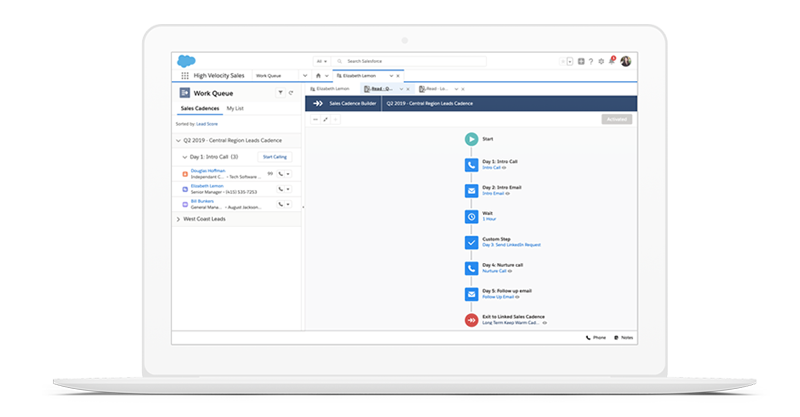Viewport: 800px width, 417px height.
Task: Change the Lead Score sort link
Action: tap(207, 124)
